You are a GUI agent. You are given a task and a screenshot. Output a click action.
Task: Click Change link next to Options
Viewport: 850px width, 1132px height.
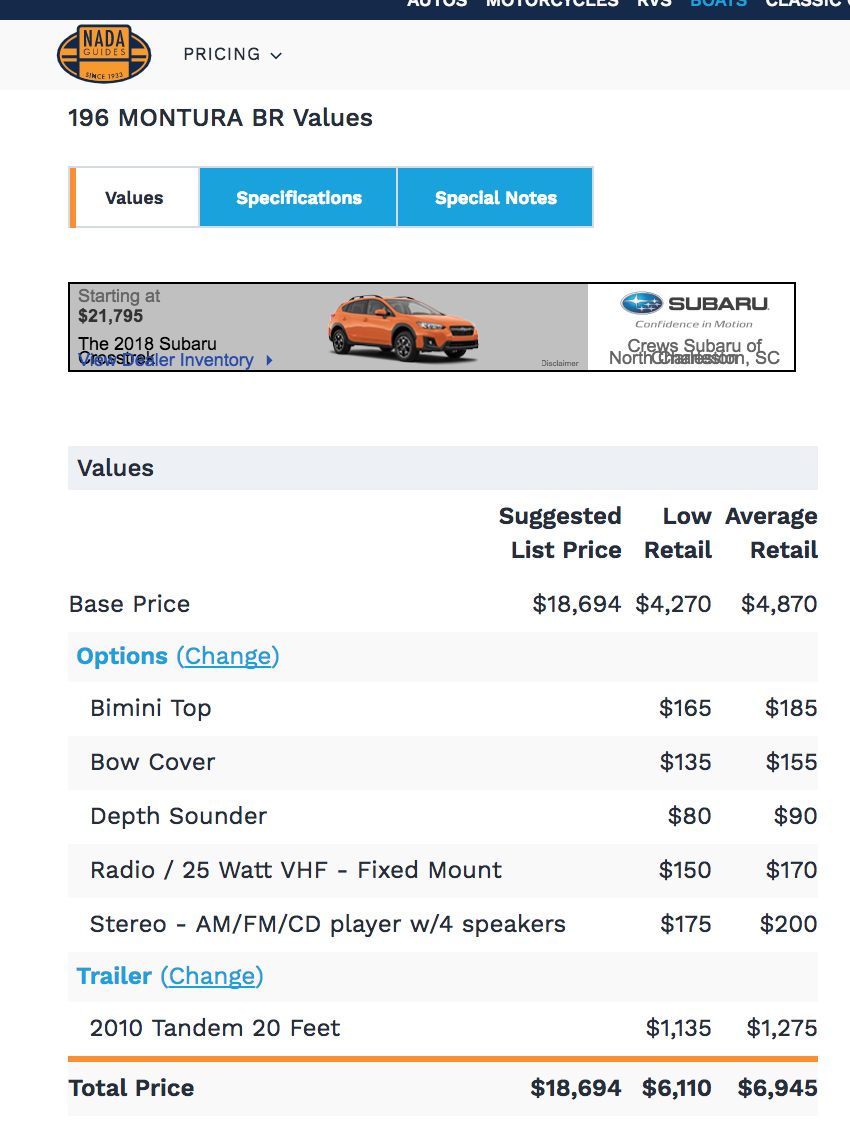point(227,656)
